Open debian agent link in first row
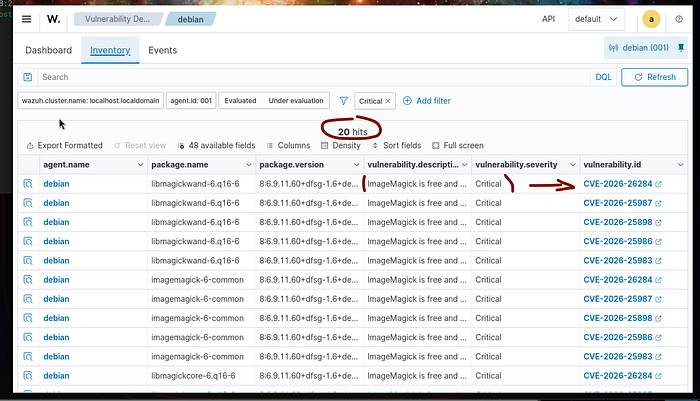 (56, 184)
